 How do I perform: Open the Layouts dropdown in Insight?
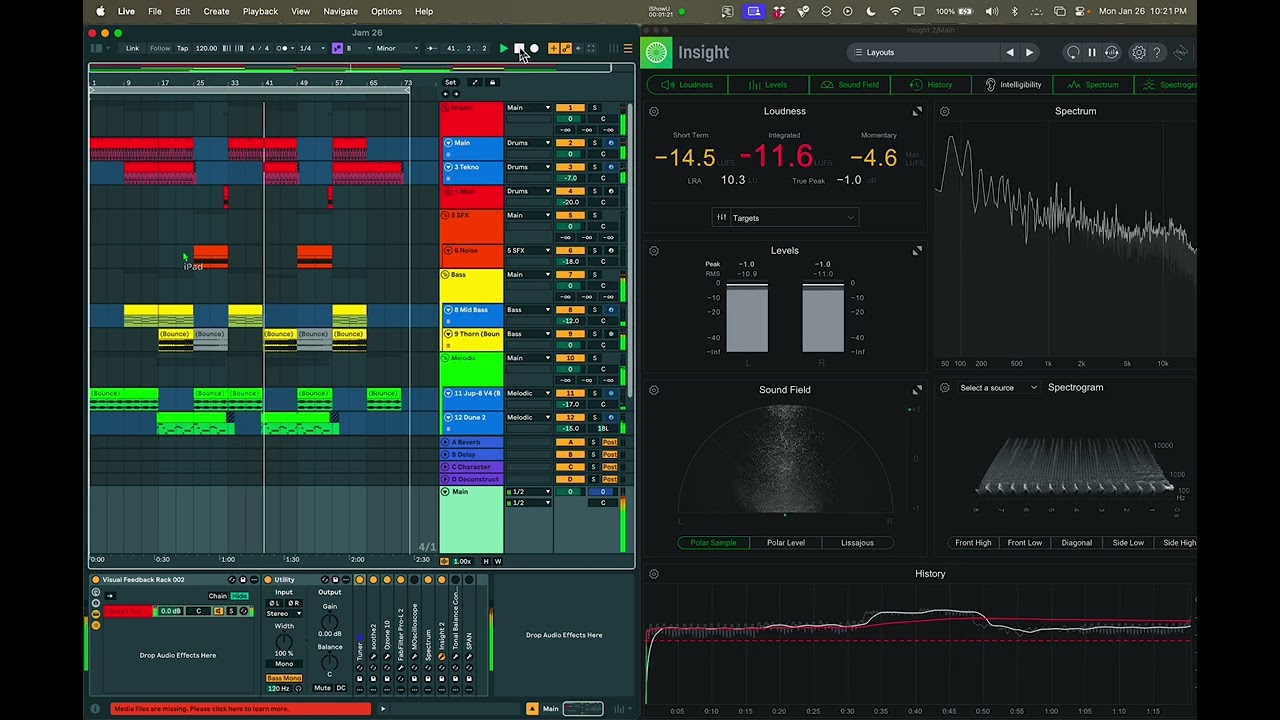(x=922, y=52)
